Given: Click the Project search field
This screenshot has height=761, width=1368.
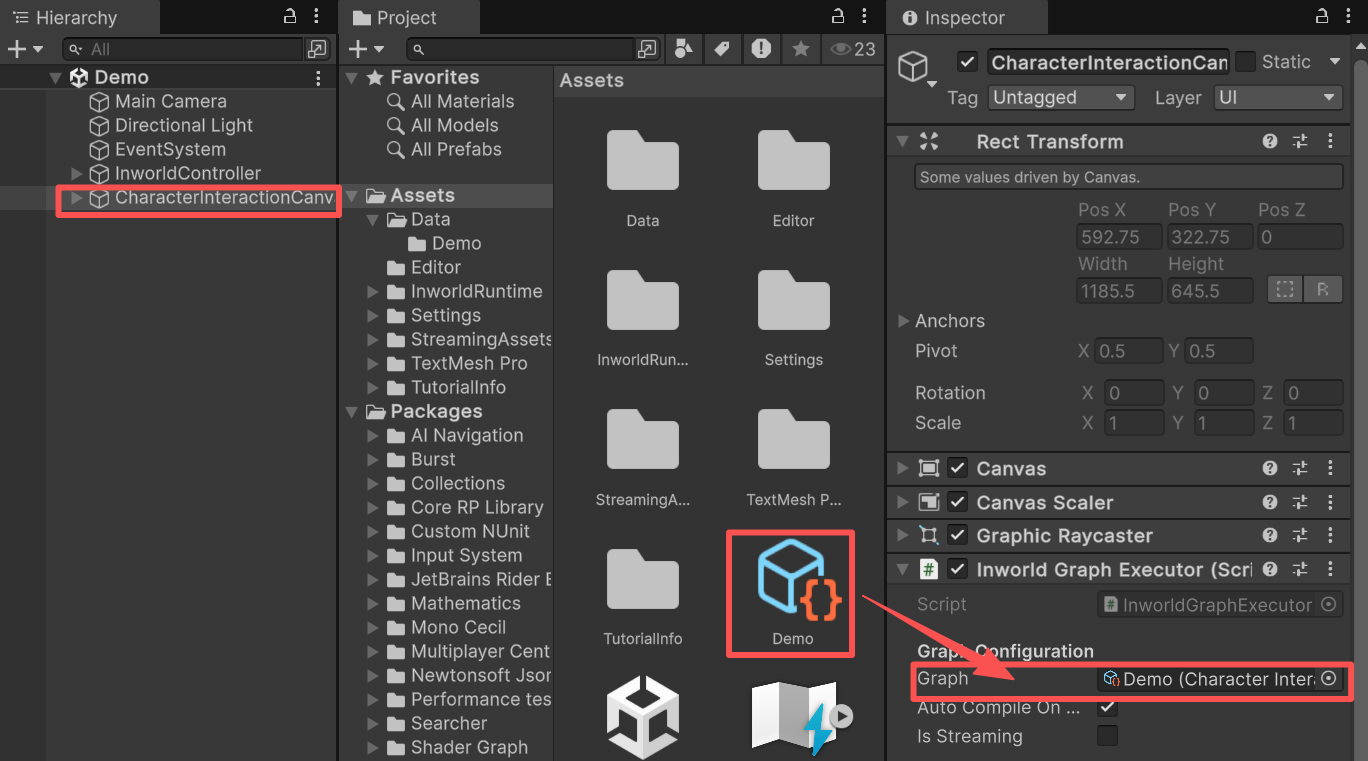Looking at the screenshot, I should tap(521, 49).
